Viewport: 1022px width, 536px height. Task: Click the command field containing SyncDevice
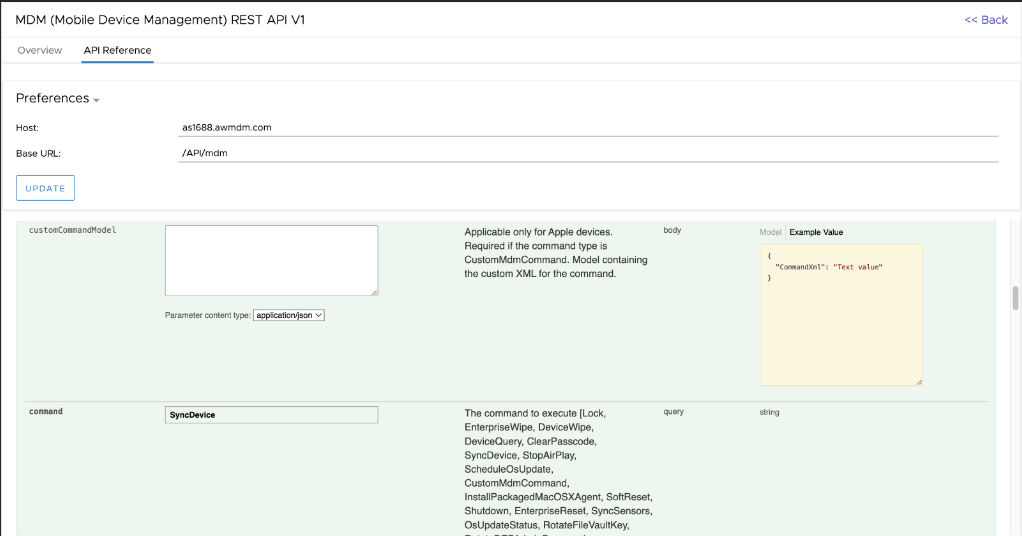271,415
